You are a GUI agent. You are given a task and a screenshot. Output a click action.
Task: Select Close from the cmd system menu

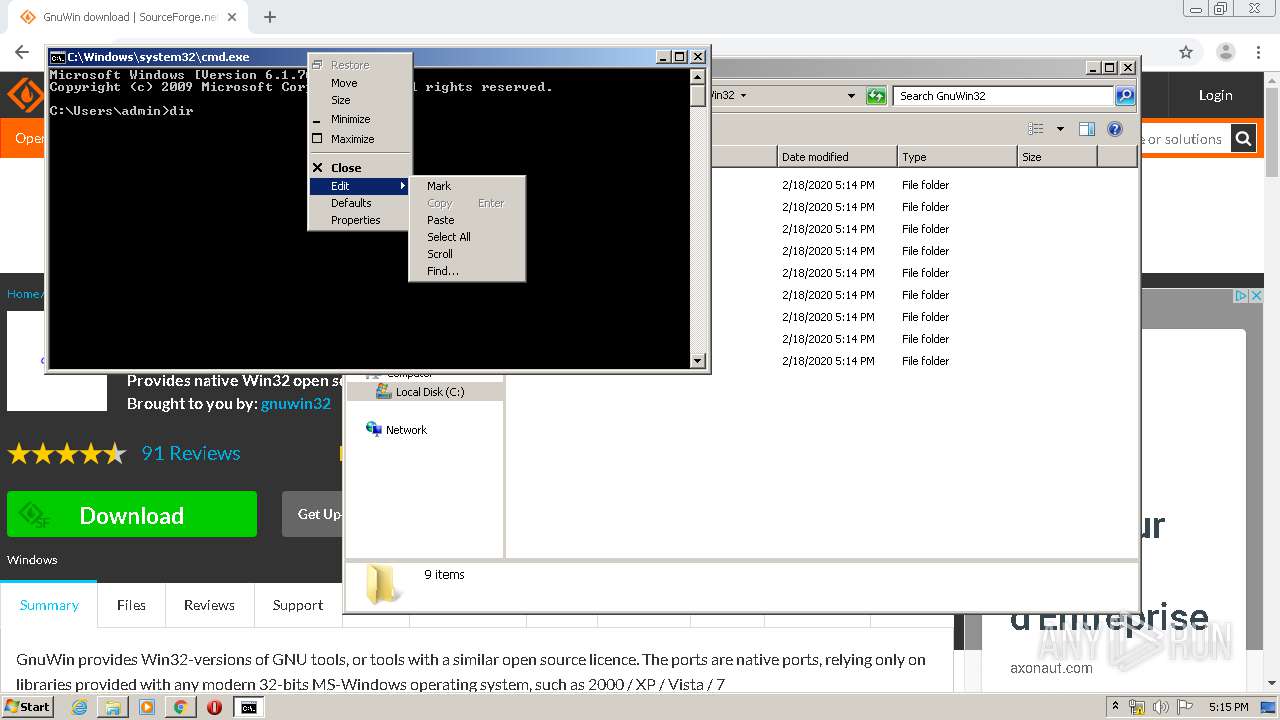pos(346,168)
